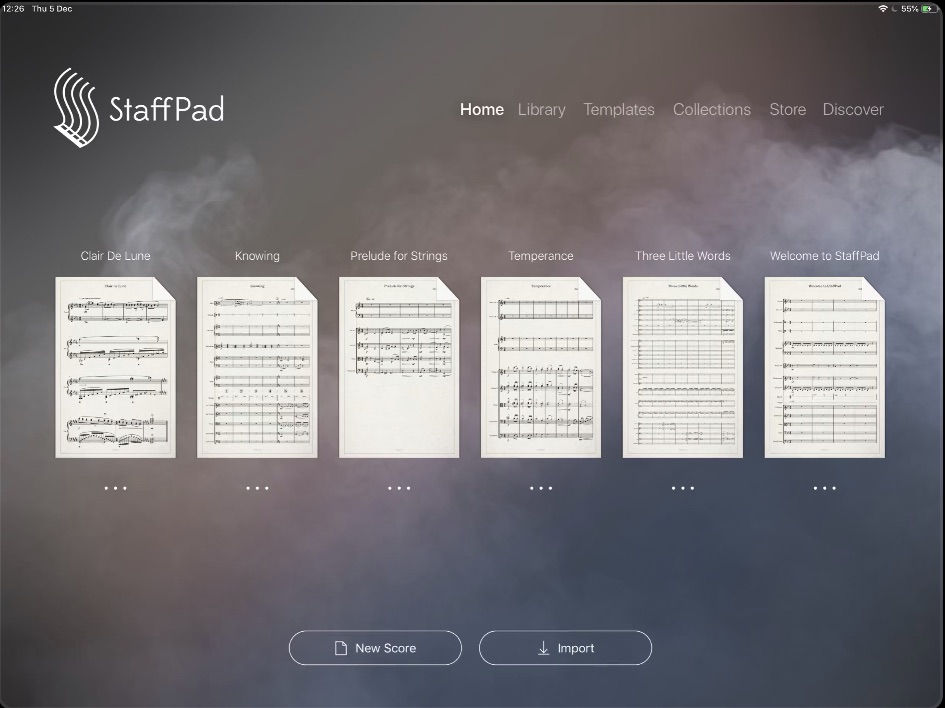Screen dimensions: 945x708
Task: Open the Knowing score thumbnail
Action: click(x=257, y=367)
